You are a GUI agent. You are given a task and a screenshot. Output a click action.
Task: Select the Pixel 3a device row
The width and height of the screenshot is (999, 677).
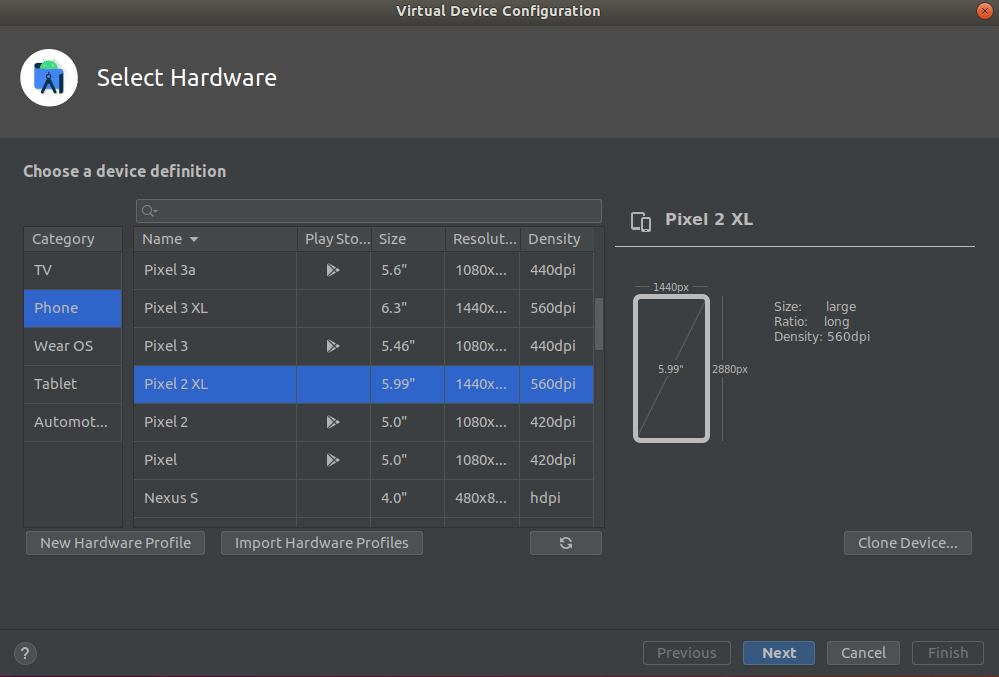point(364,270)
